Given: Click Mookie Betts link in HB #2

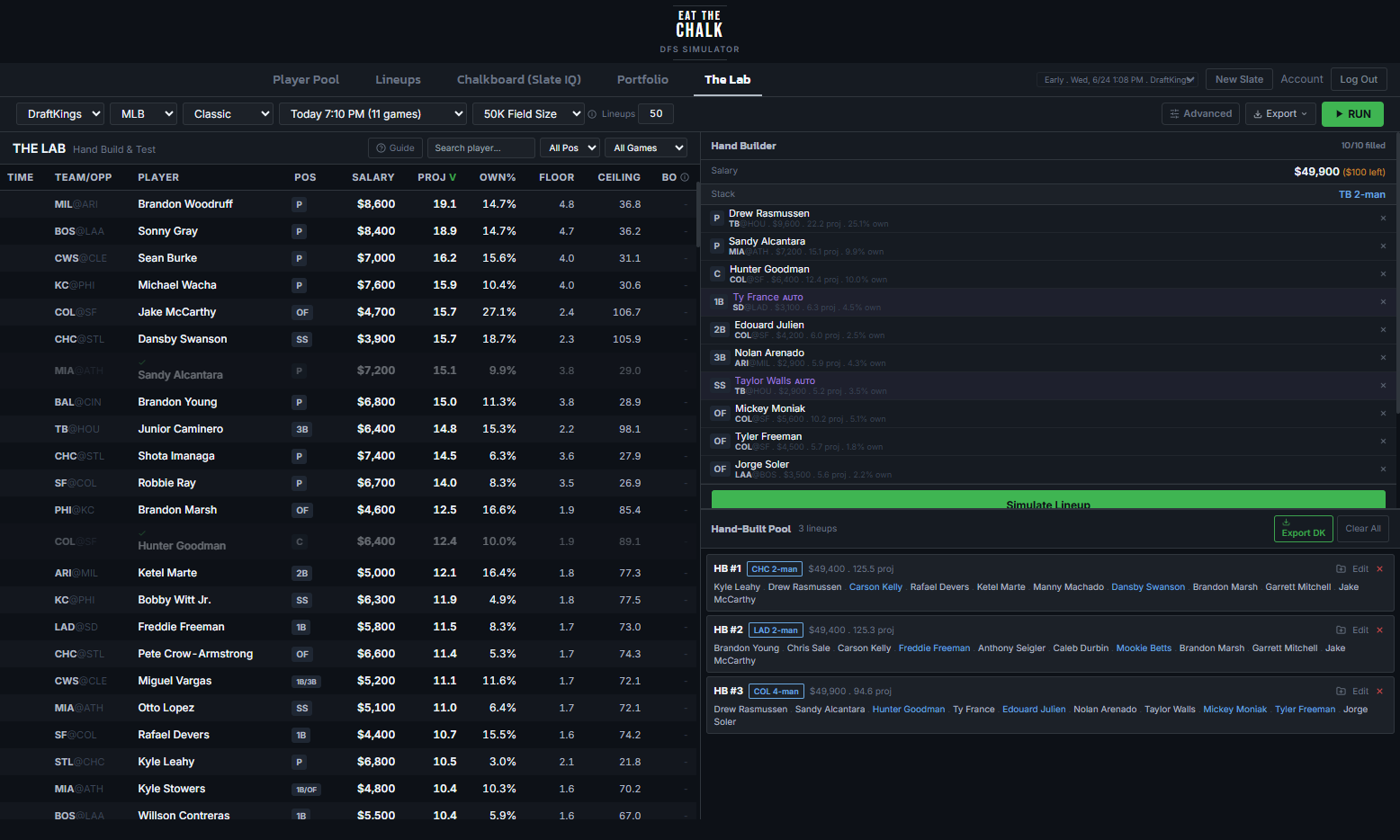Looking at the screenshot, I should click(x=1144, y=648).
